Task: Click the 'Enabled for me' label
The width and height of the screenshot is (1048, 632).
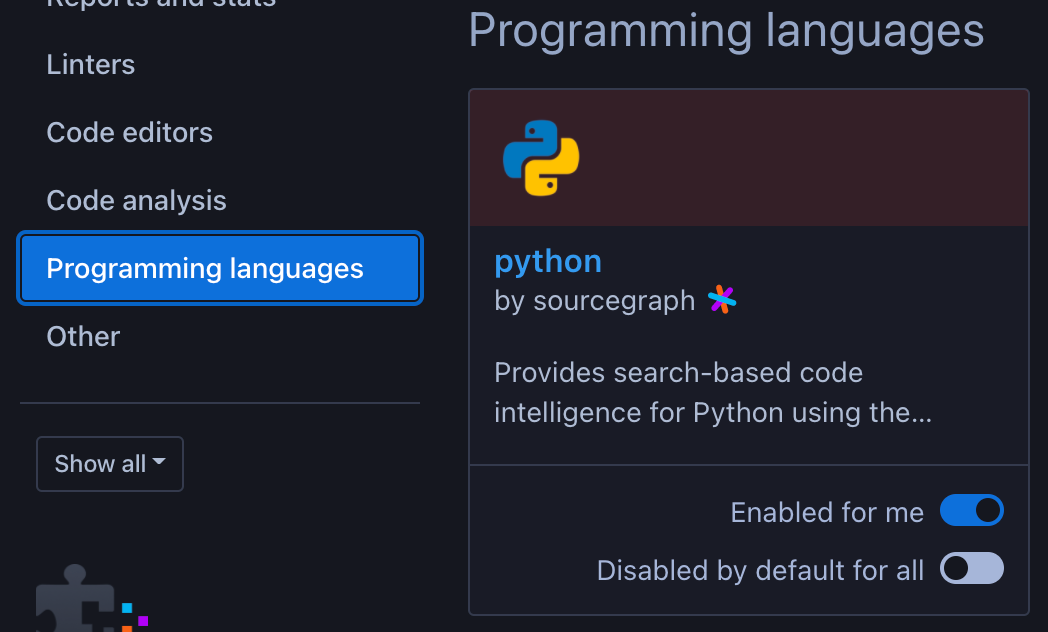Action: [827, 512]
